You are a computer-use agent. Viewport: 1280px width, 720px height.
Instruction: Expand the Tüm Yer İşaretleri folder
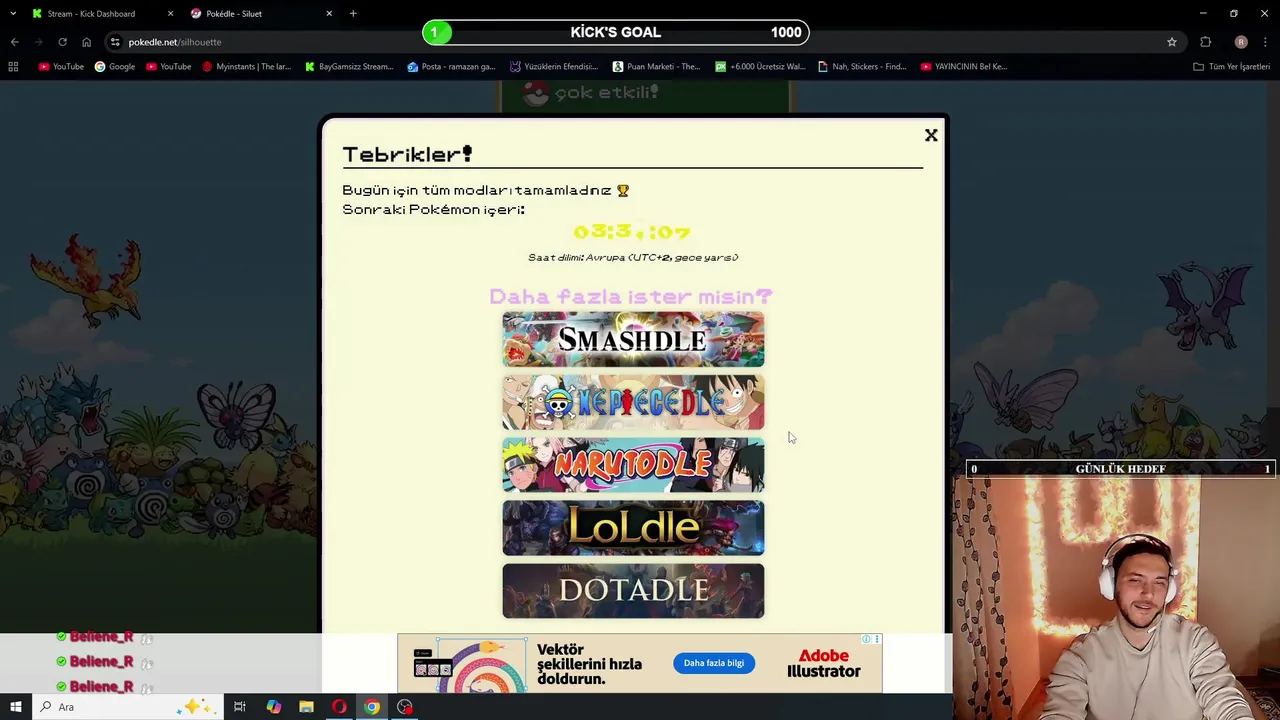pyautogui.click(x=1231, y=67)
